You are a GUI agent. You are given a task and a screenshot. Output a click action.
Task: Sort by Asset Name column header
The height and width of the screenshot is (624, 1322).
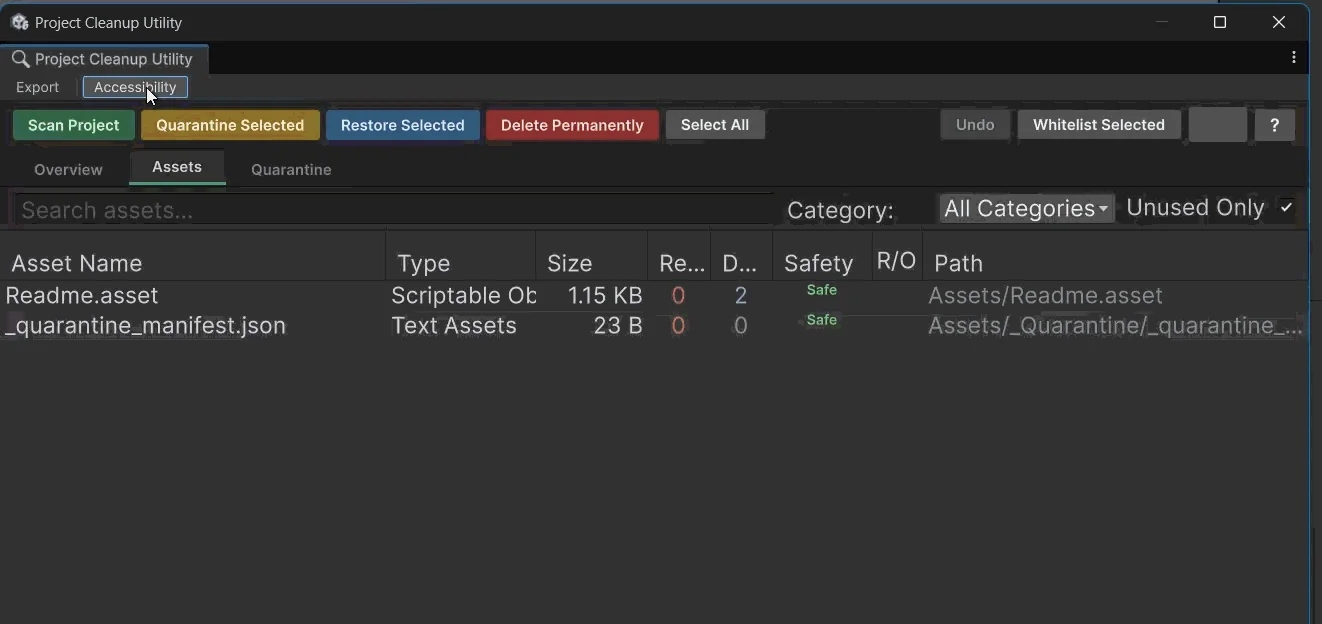click(193, 263)
